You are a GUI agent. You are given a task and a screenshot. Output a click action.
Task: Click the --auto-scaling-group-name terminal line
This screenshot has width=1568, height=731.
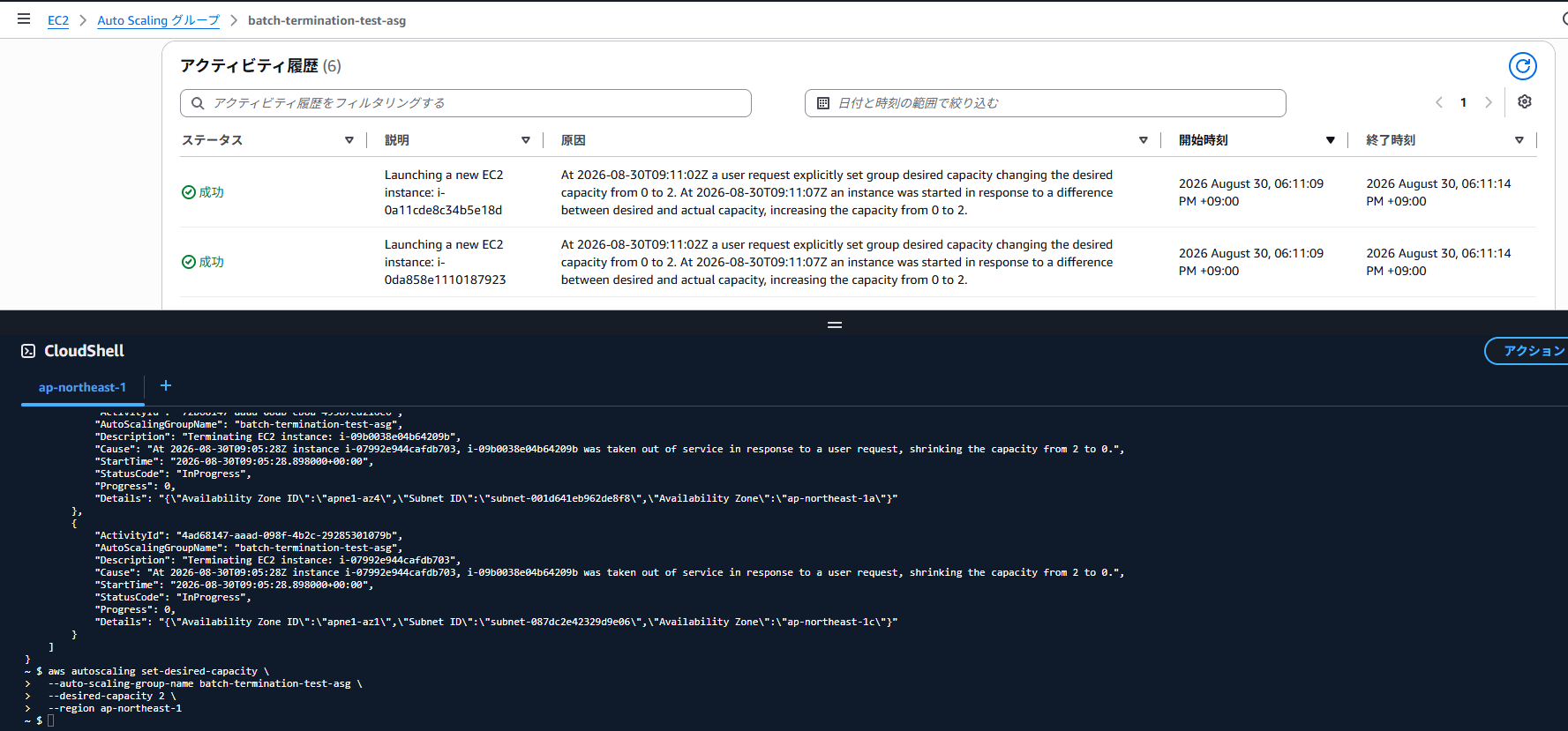205,683
